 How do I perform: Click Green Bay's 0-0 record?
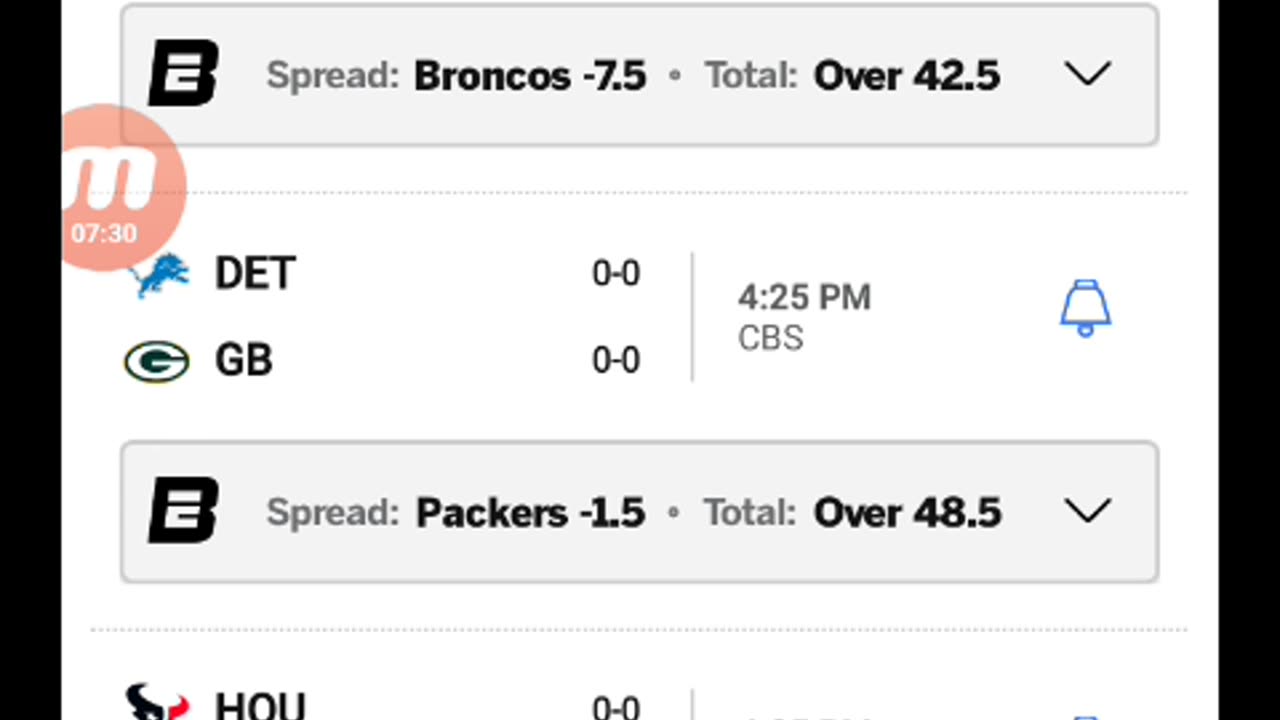tap(615, 360)
